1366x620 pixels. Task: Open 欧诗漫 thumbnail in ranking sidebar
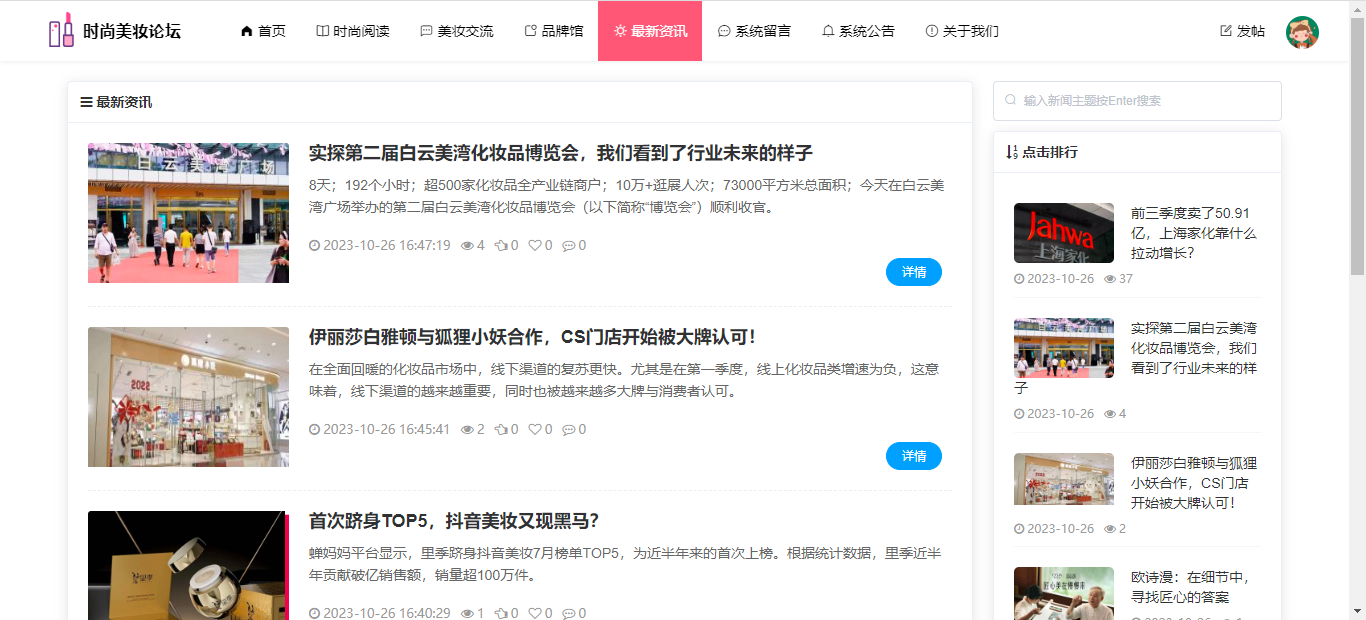click(1064, 594)
